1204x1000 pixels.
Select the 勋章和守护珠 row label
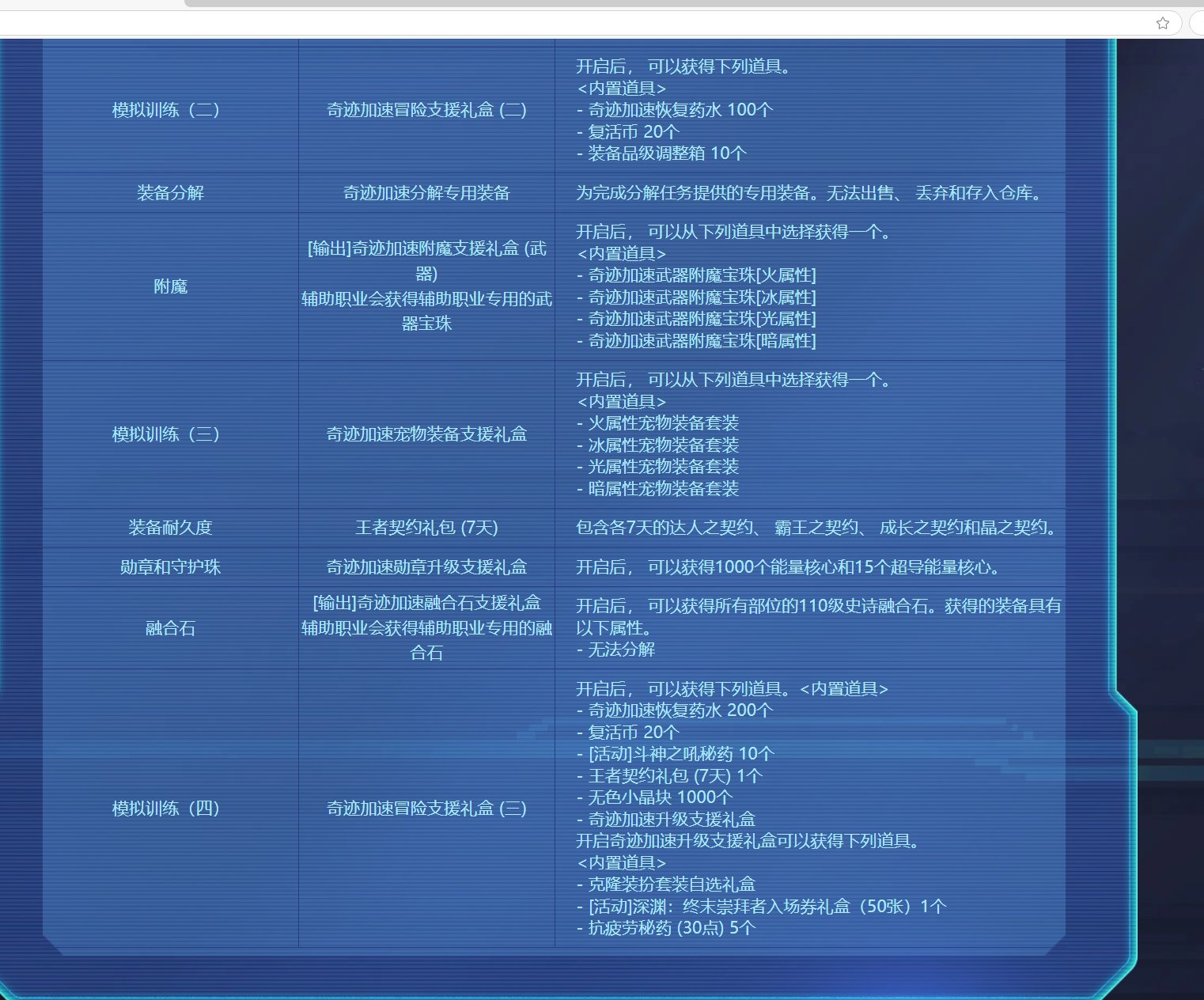pyautogui.click(x=167, y=567)
